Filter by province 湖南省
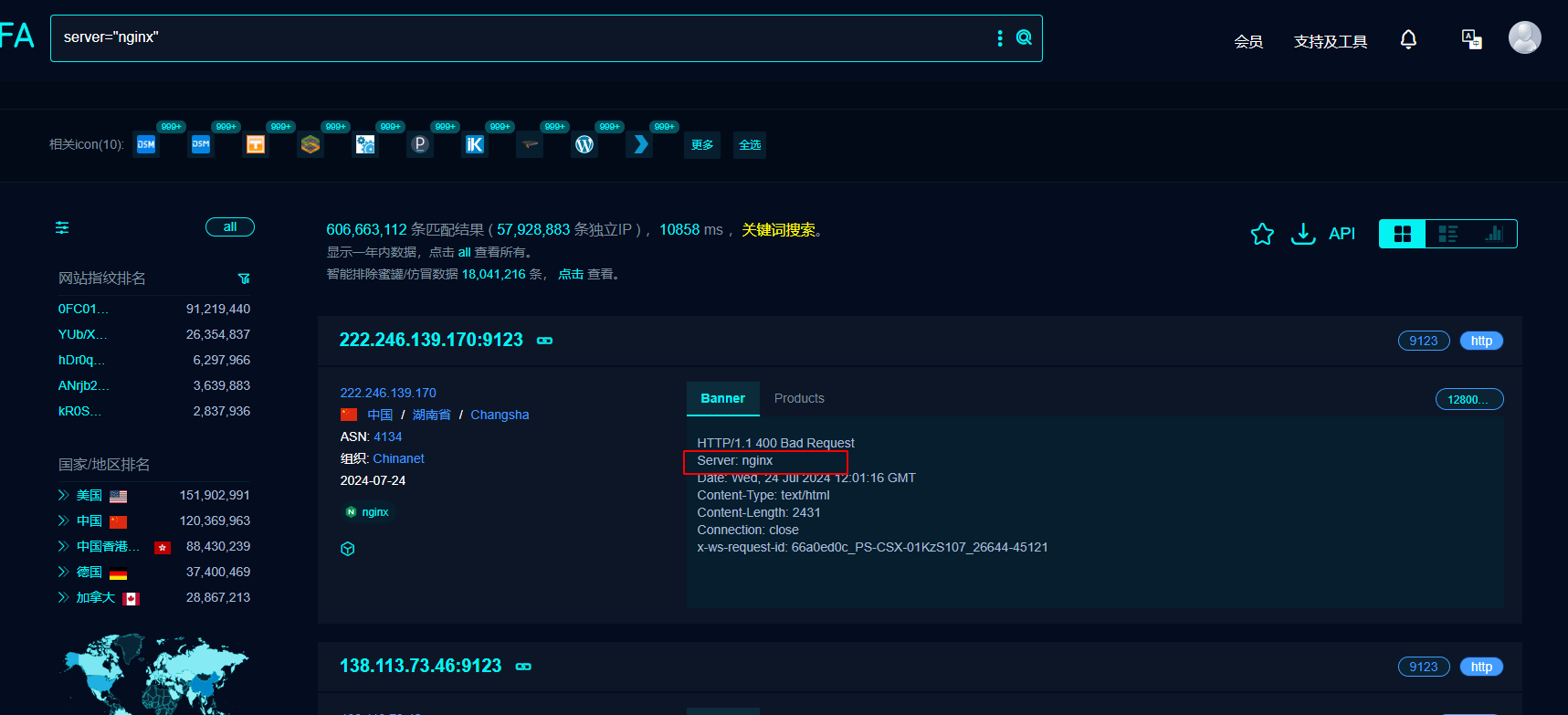The image size is (1568, 715). click(432, 415)
